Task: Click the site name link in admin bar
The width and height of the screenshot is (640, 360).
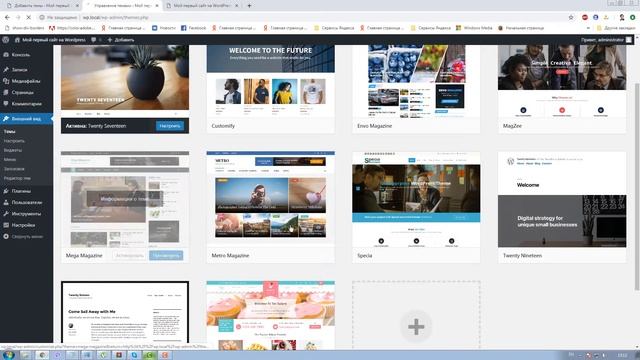Action: 50,40
